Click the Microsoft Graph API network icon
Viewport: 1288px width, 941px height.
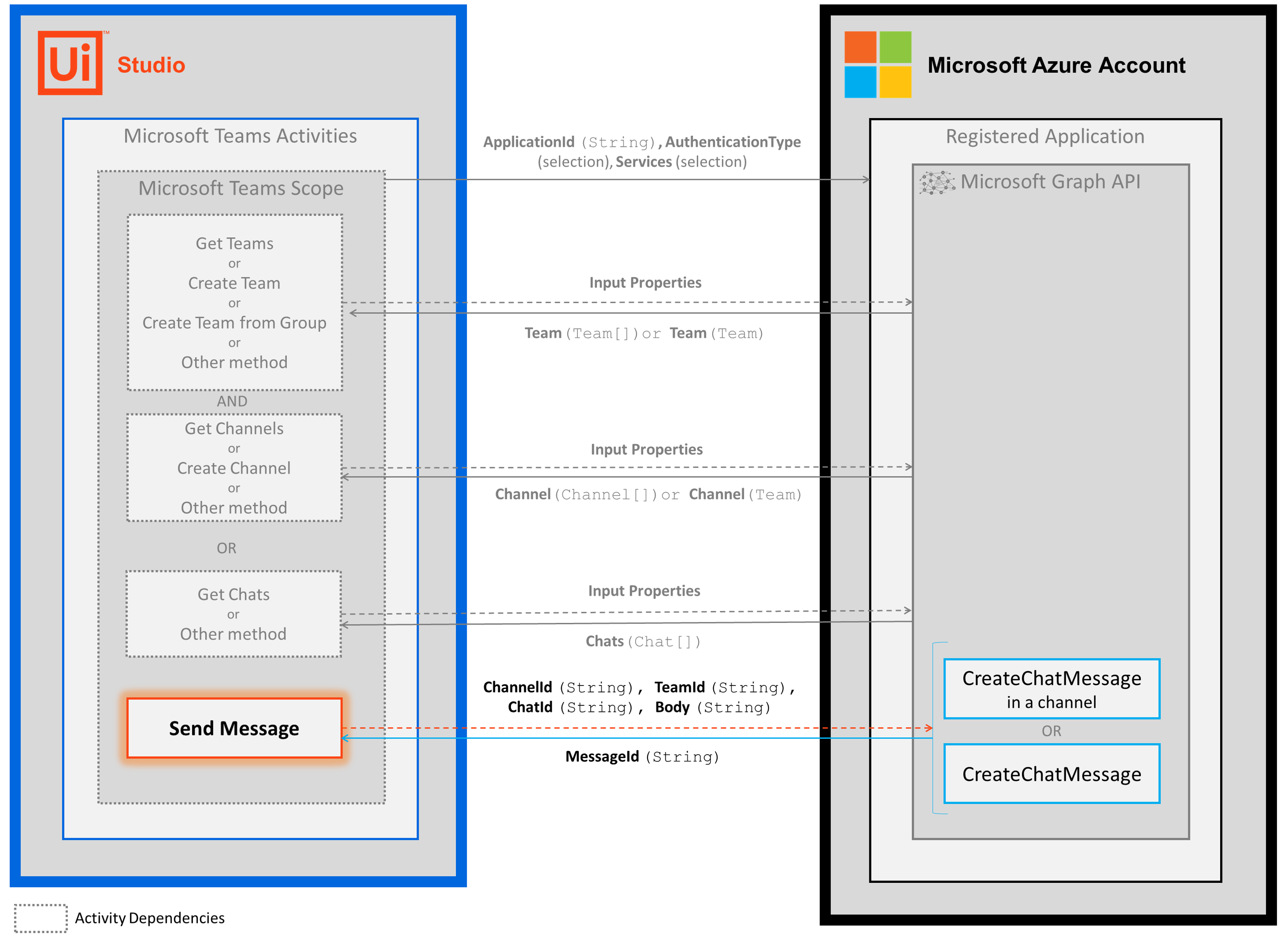coord(937,182)
